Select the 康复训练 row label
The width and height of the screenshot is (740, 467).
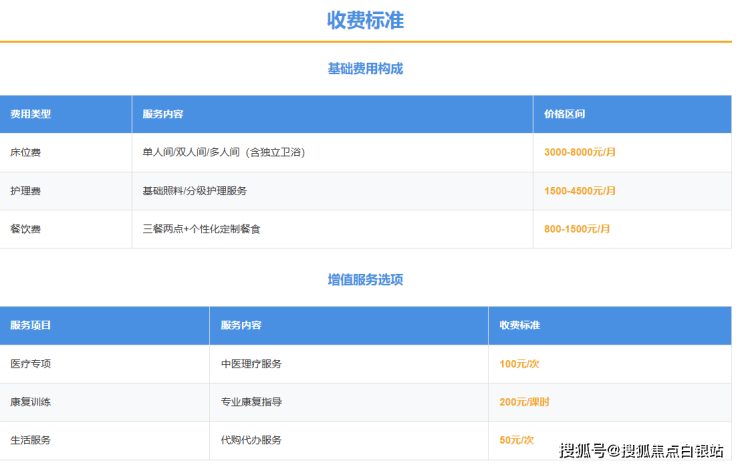pyautogui.click(x=30, y=402)
